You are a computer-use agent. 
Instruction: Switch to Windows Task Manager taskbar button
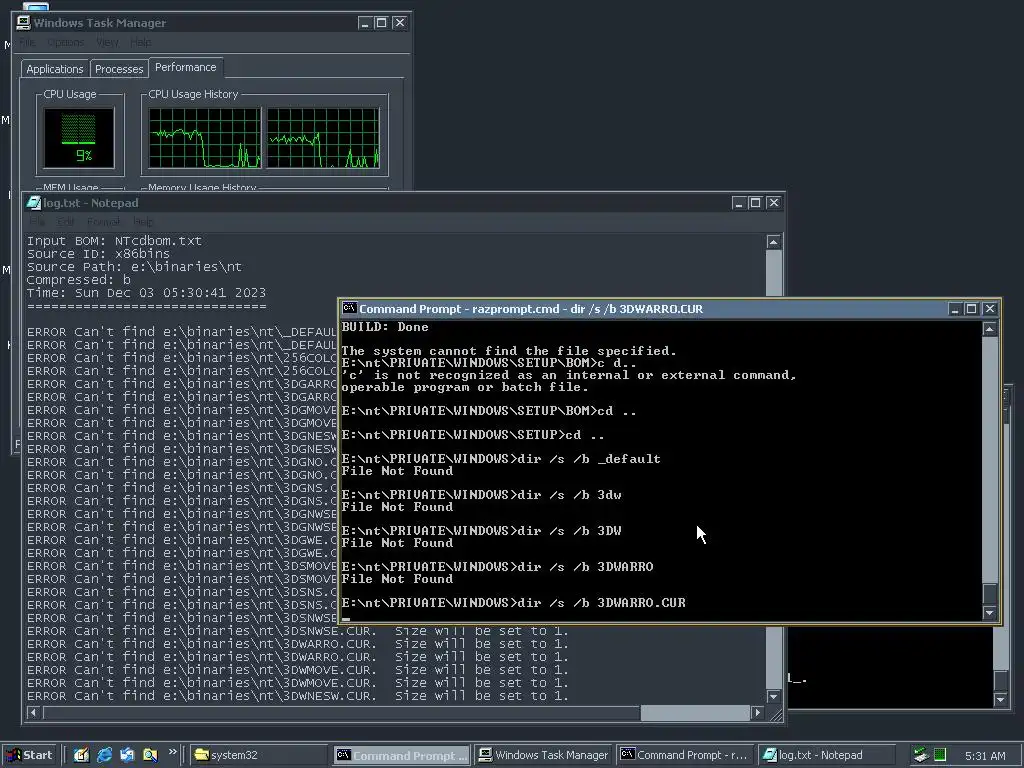tap(543, 755)
